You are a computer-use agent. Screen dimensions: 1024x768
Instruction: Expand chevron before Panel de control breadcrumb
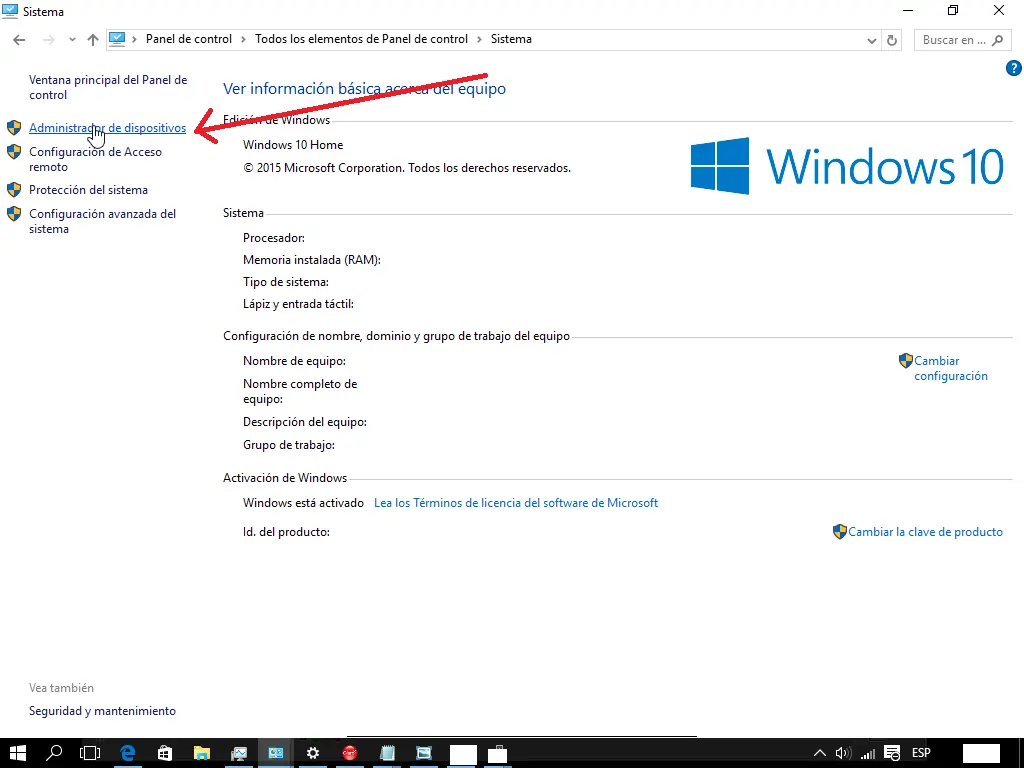click(x=135, y=40)
